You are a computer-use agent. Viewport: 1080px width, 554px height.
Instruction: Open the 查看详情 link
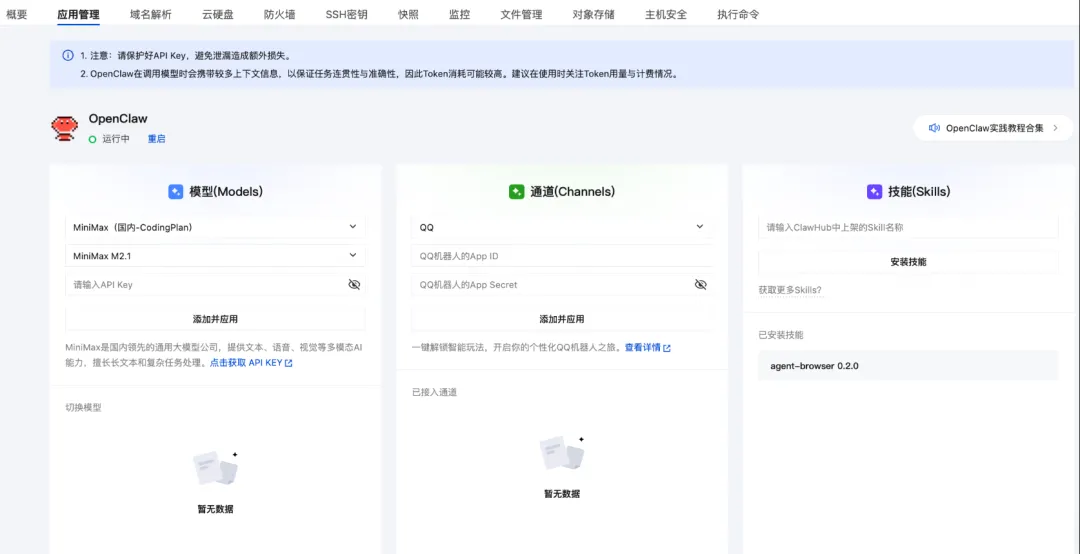point(643,348)
